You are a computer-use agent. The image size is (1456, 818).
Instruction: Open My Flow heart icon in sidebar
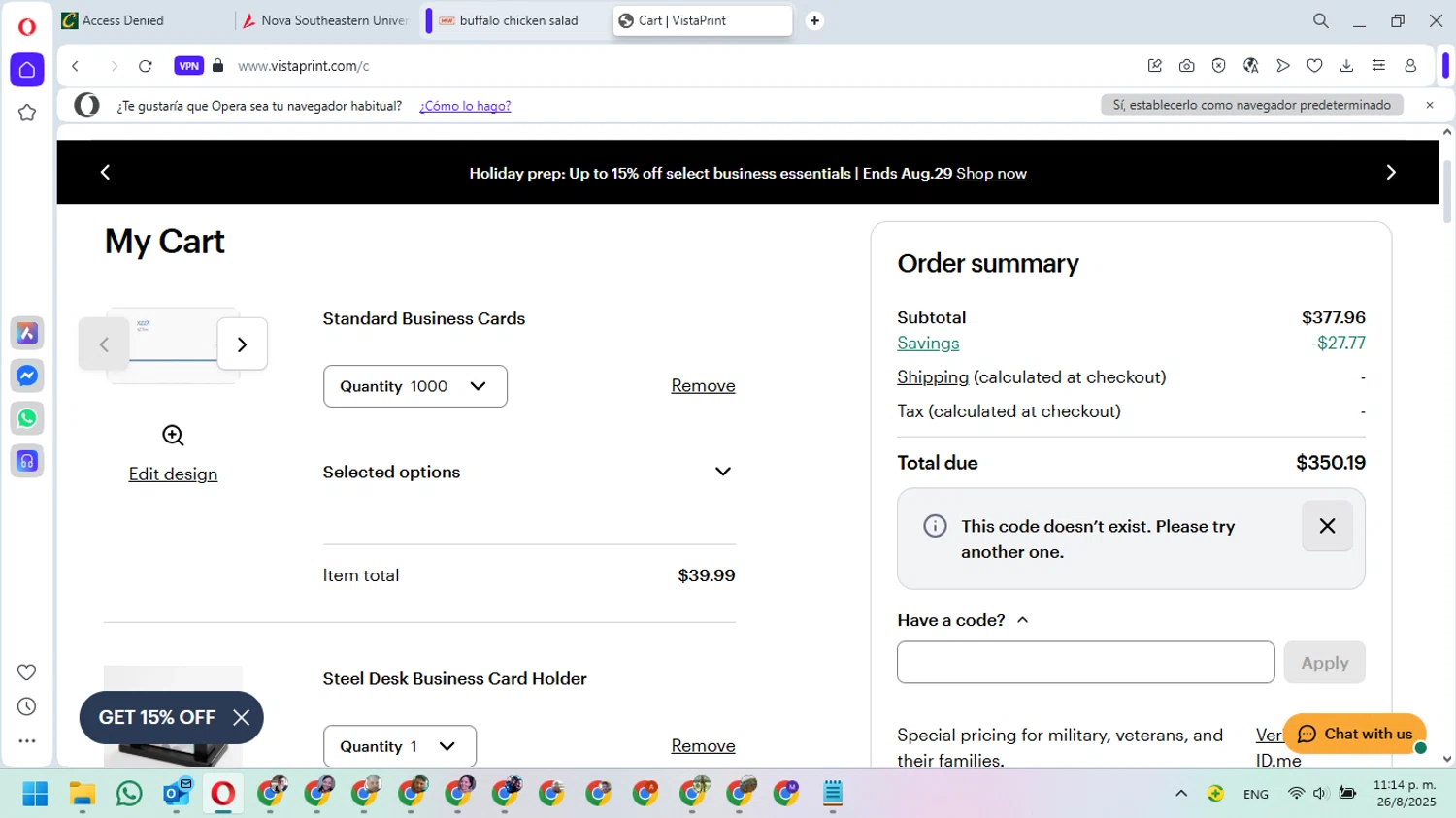click(27, 672)
